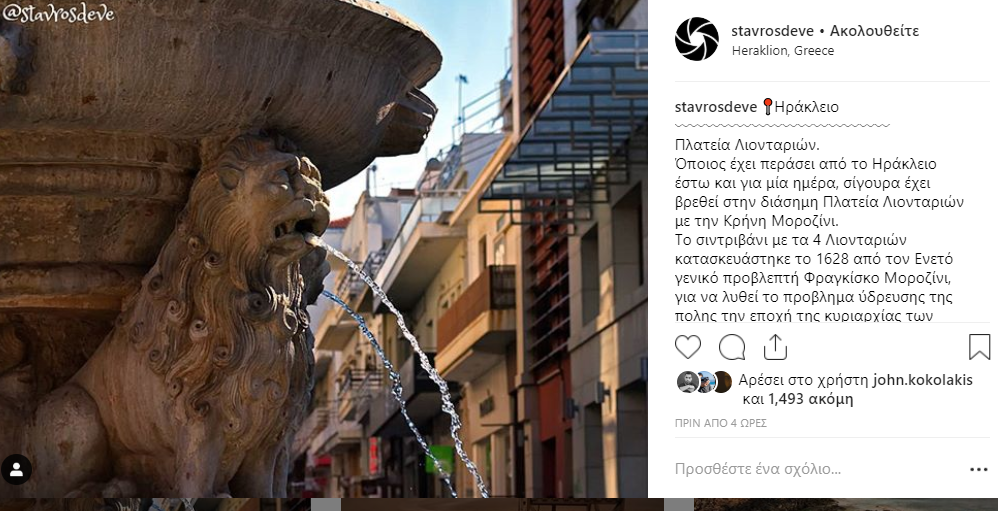Save the post with the bookmark icon
The image size is (998, 511).
[x=980, y=347]
